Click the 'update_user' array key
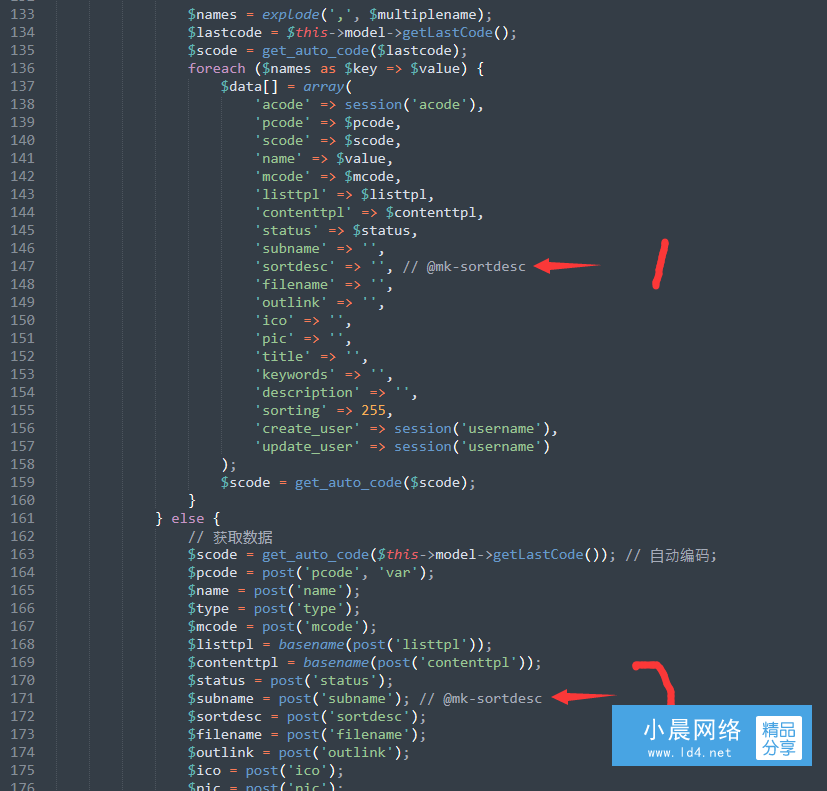 click(307, 447)
